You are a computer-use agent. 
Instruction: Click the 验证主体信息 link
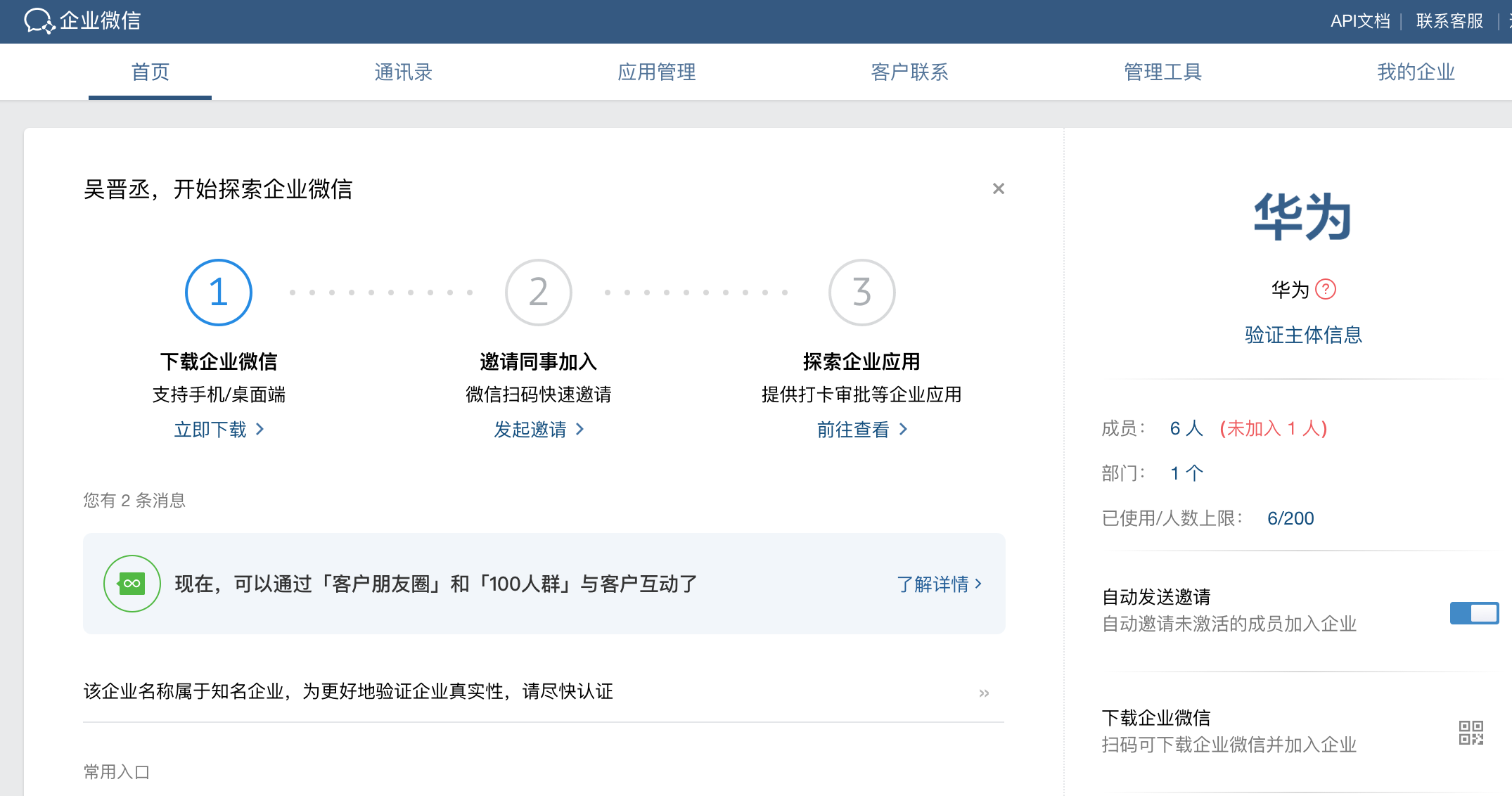[1303, 335]
